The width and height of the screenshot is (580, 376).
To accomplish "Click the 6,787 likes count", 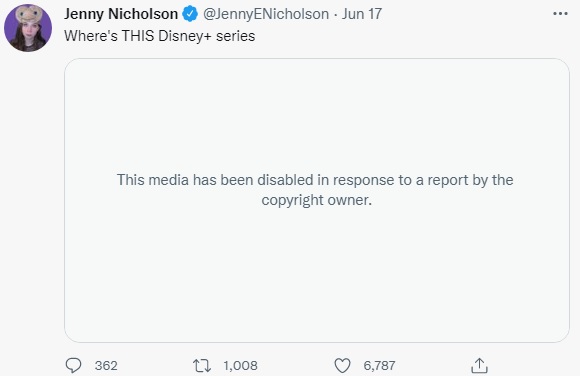I will [x=379, y=366].
